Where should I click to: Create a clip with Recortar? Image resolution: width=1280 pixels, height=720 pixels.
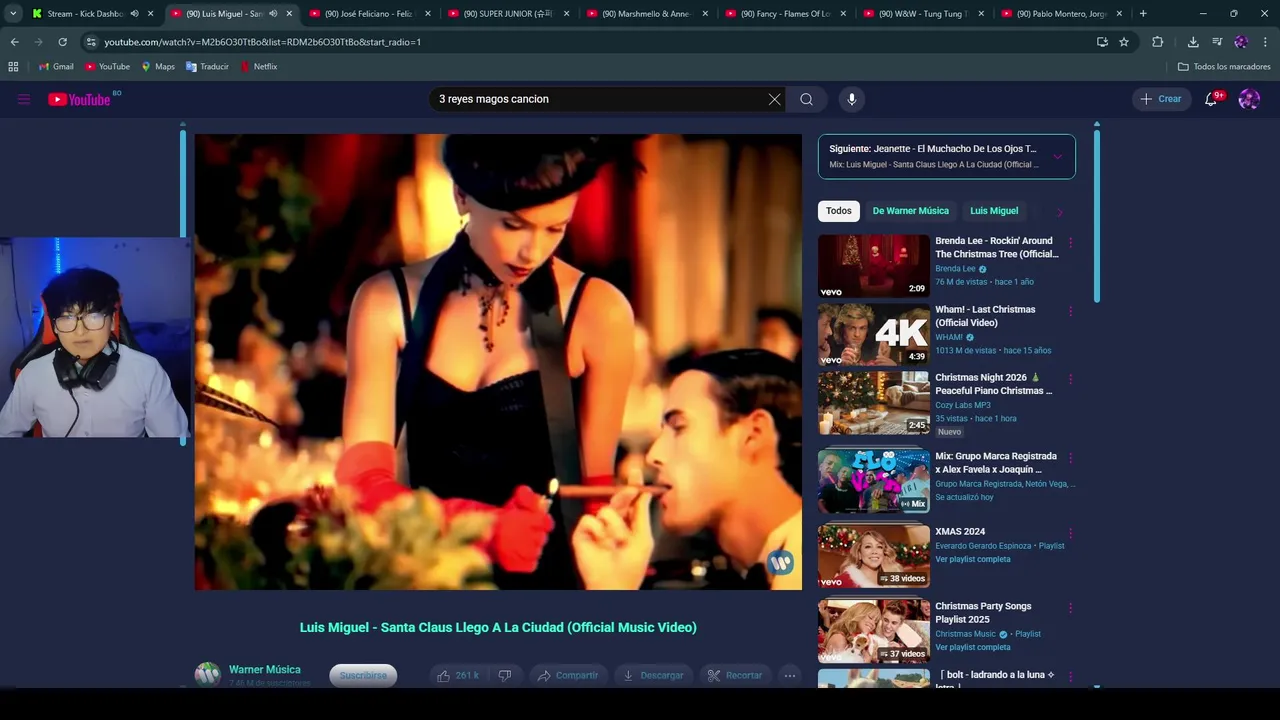pos(735,676)
